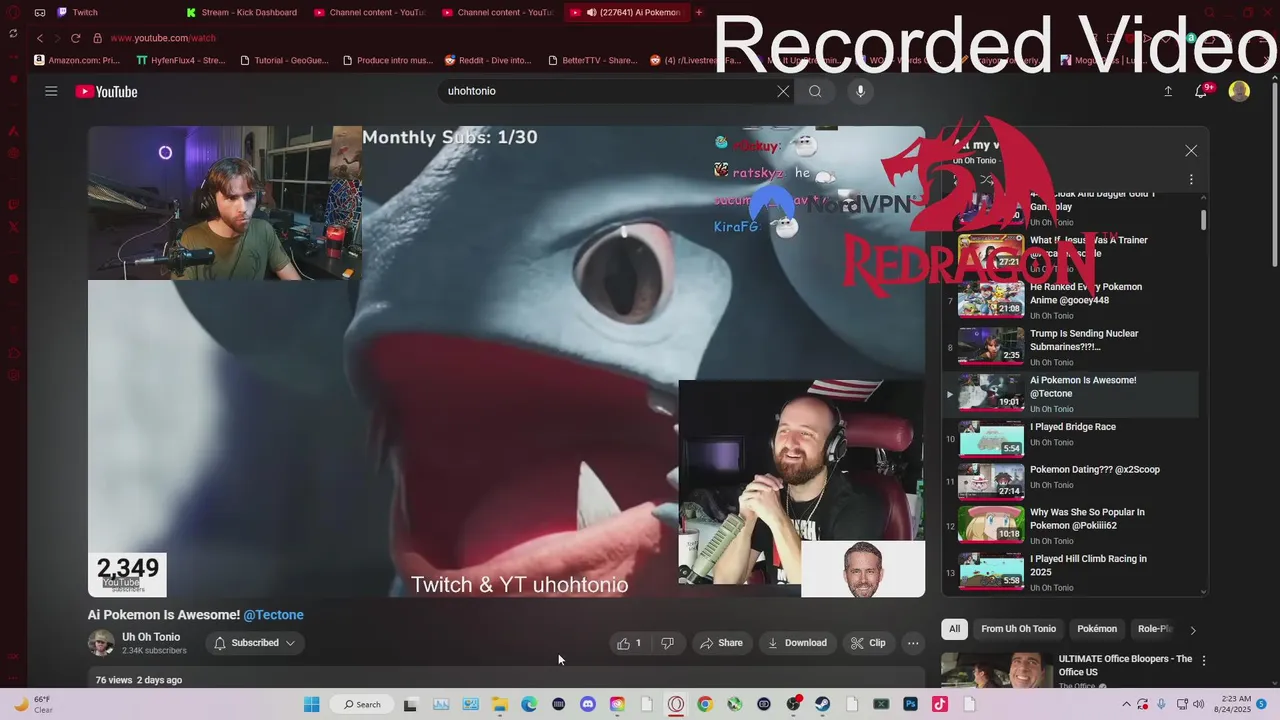Open a new browser tab
Viewport: 1280px width, 720px height.
coord(698,12)
